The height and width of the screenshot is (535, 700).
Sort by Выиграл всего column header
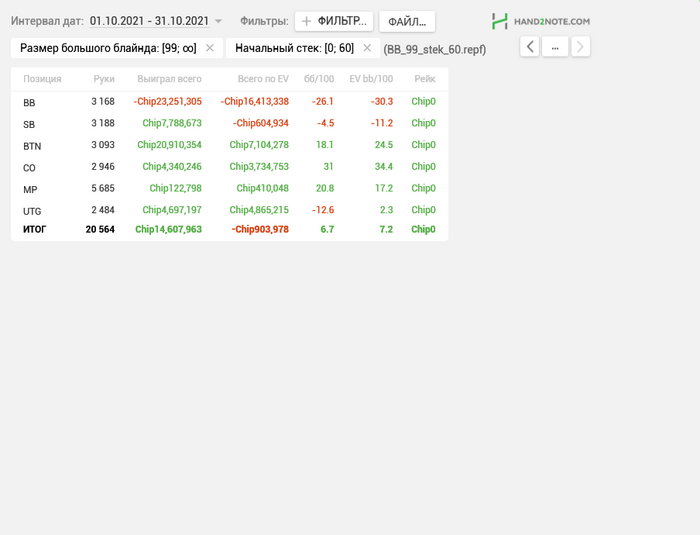(169, 79)
